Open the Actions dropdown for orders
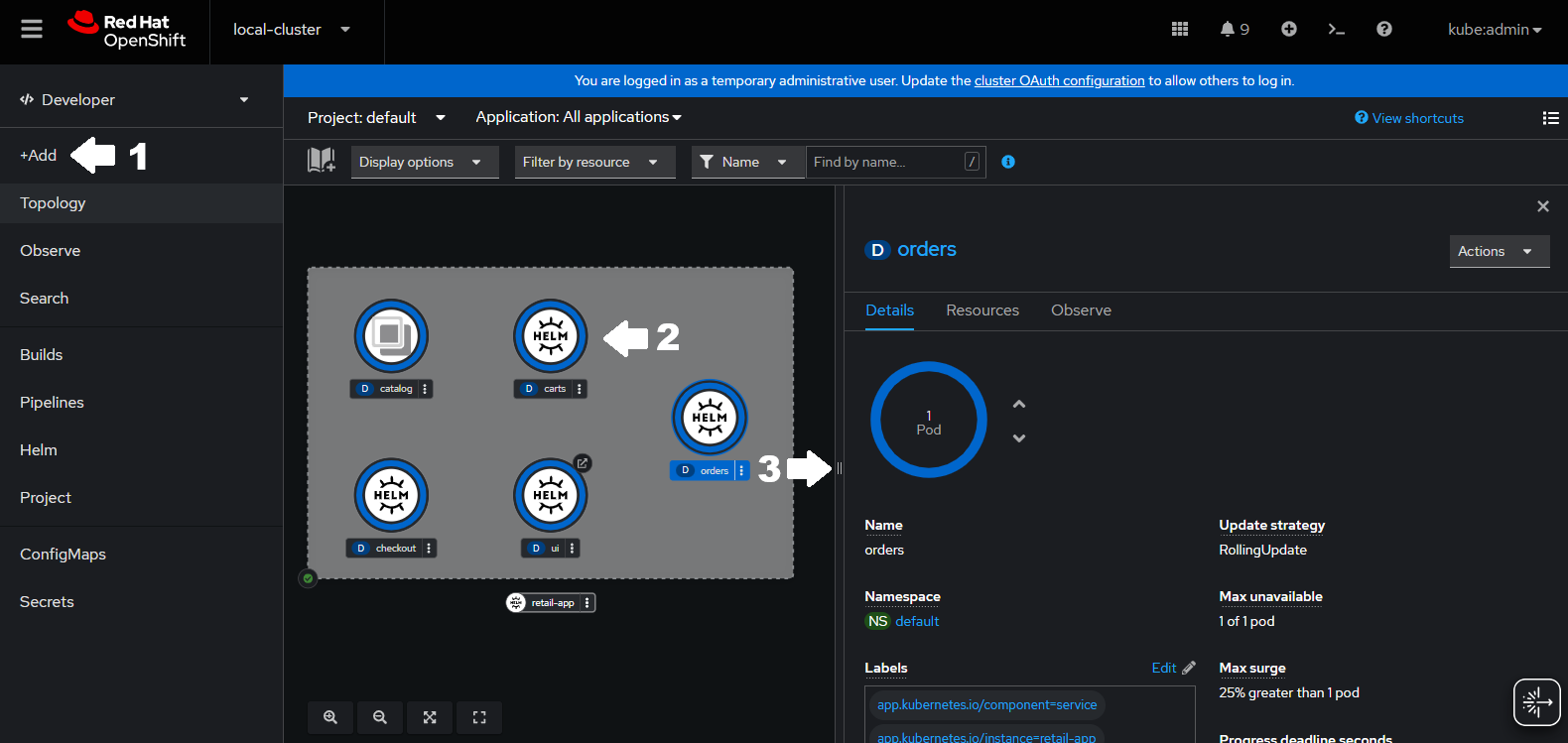1568x743 pixels. pyautogui.click(x=1498, y=251)
